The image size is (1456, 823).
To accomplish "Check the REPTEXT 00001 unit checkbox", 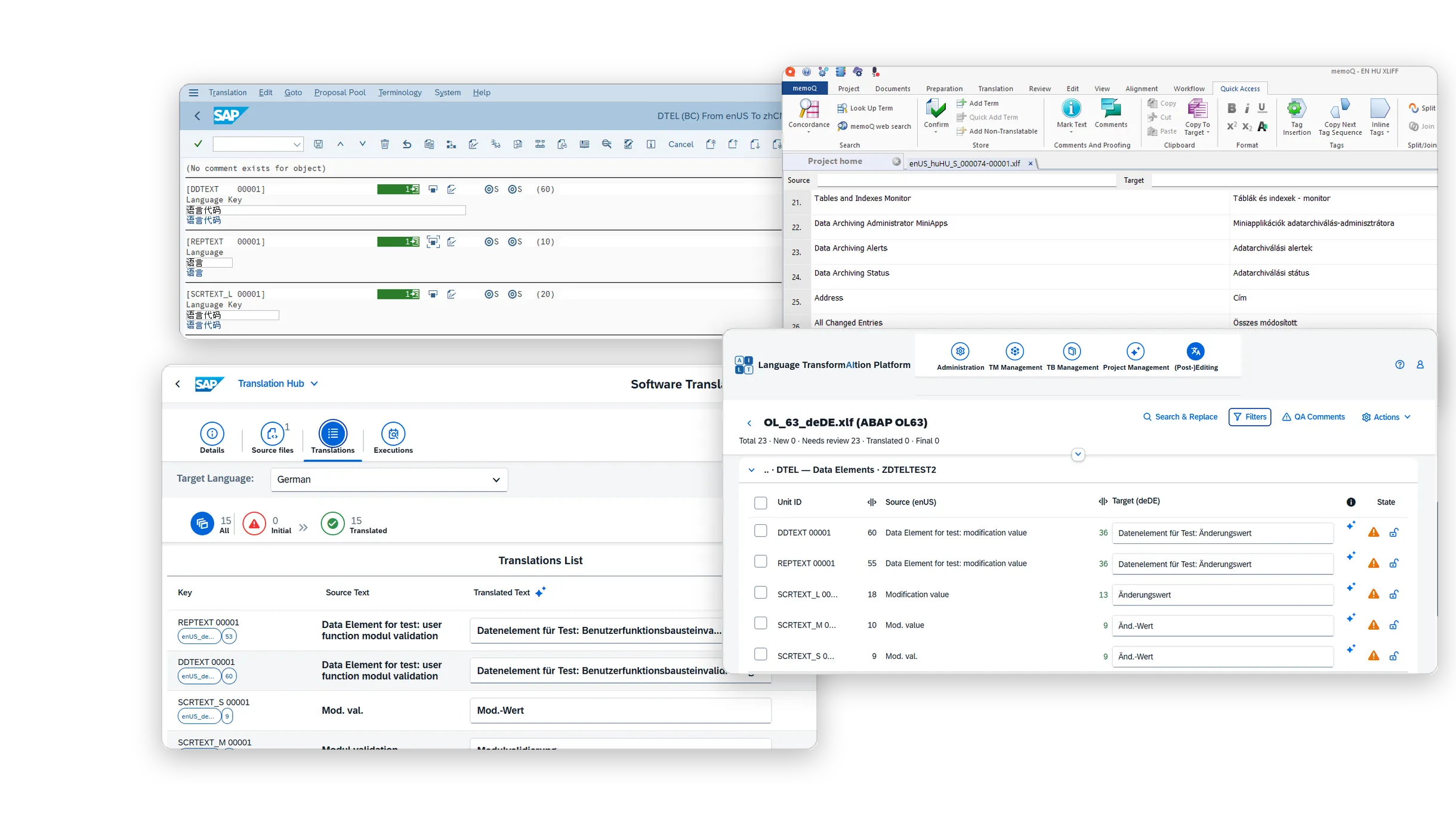I will (760, 562).
